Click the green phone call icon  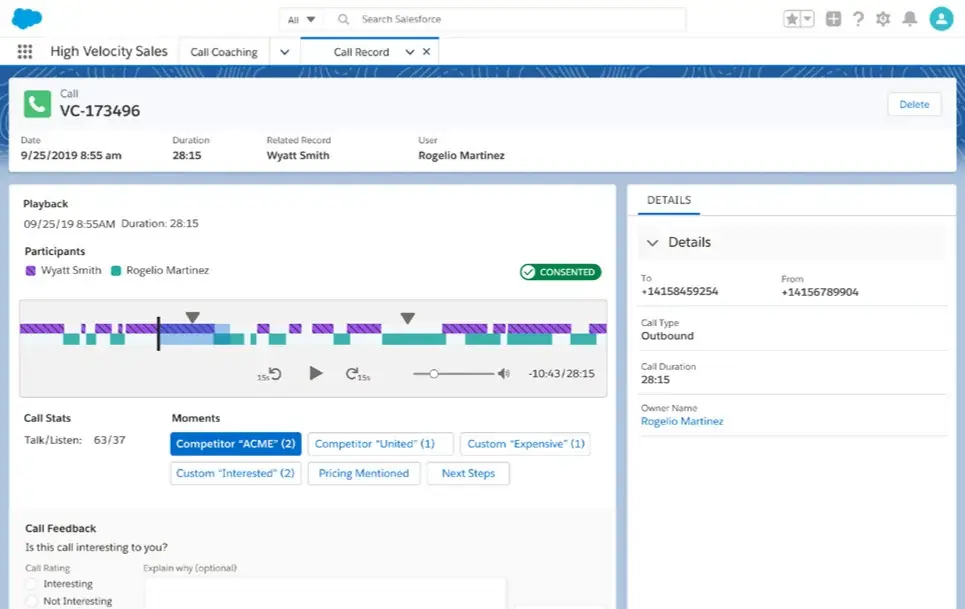point(38,104)
